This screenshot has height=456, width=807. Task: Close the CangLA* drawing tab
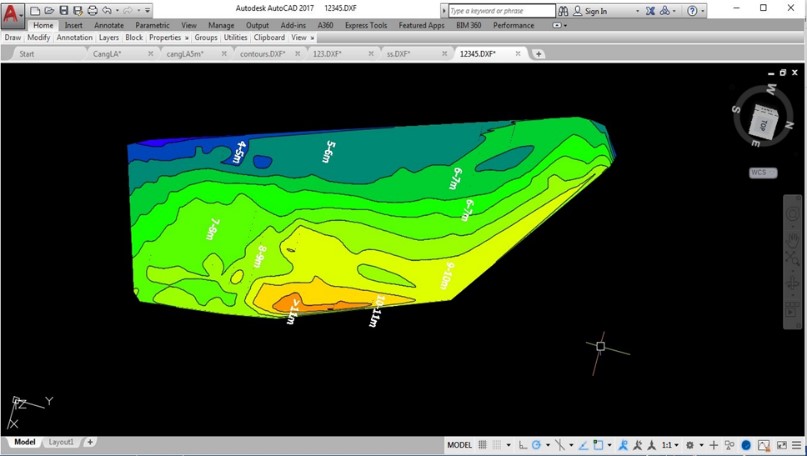tap(150, 54)
